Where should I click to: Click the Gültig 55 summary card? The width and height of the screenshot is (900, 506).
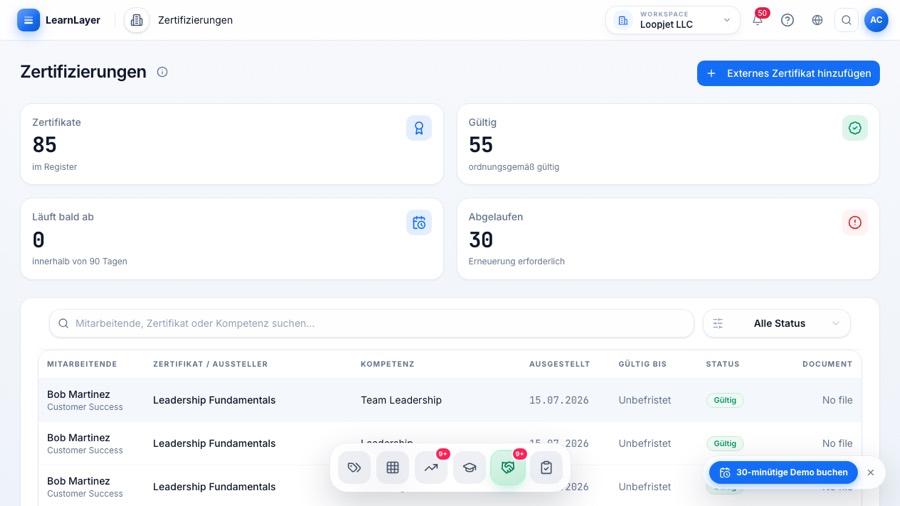[668, 144]
